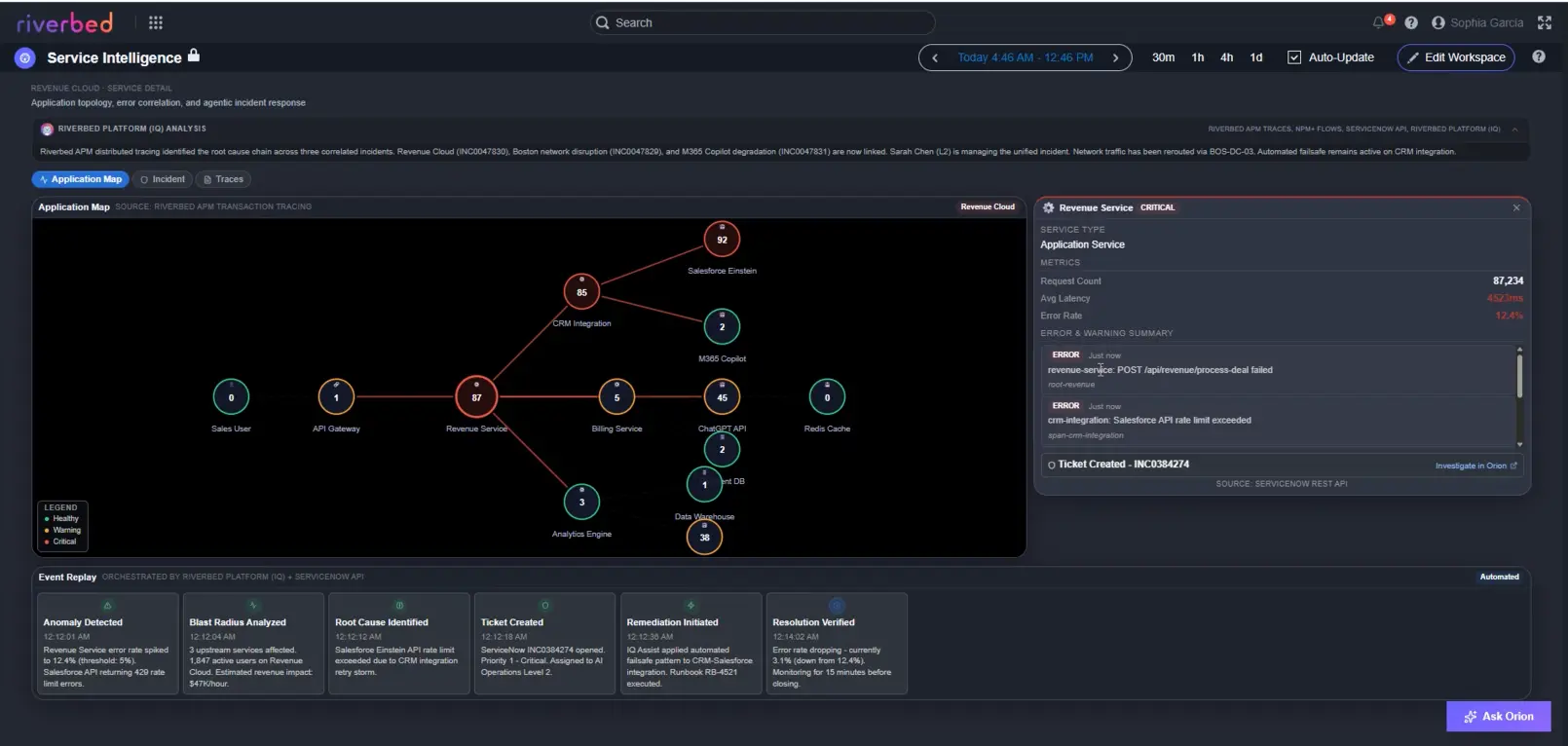Click the Blast Radius Analyzed pulse icon
This screenshot has width=1568, height=746.
pos(253,606)
